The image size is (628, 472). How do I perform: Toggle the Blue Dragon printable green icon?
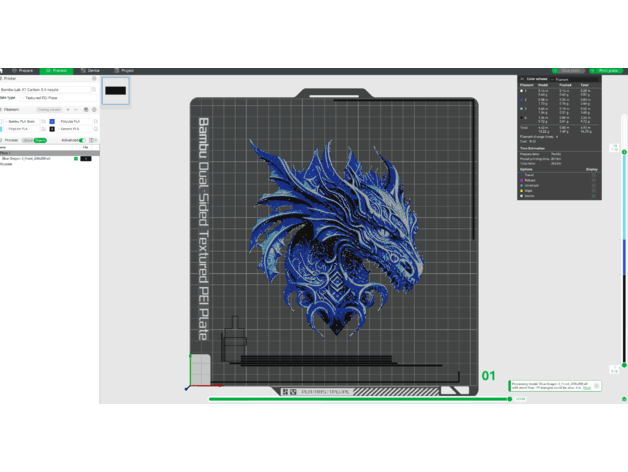(76, 159)
